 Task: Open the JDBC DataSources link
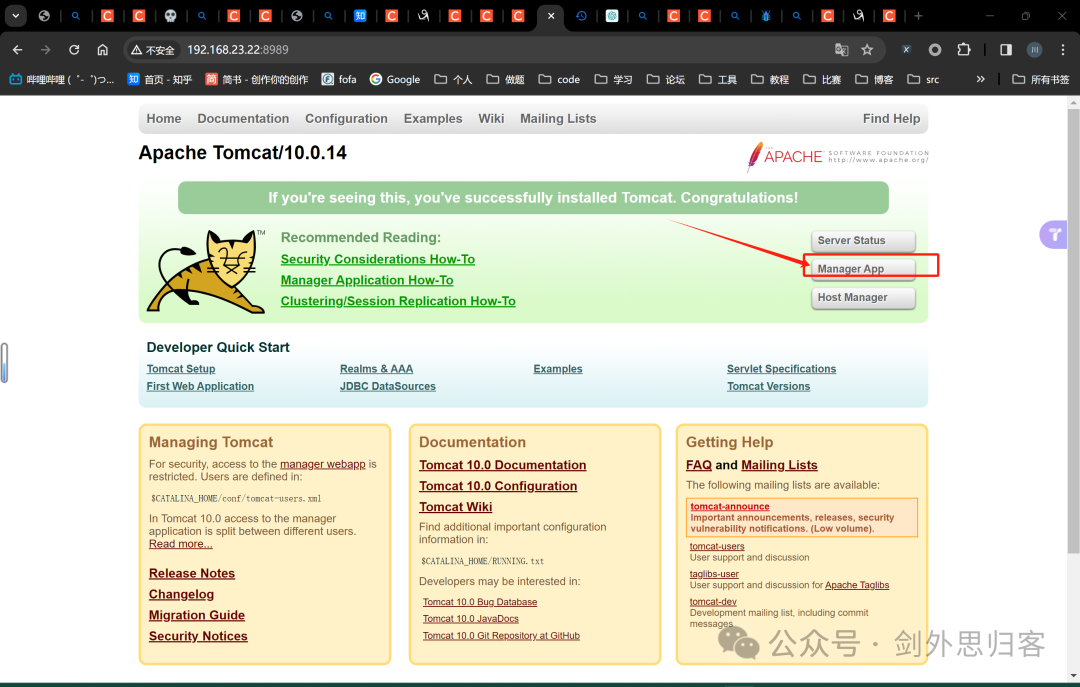coord(388,387)
